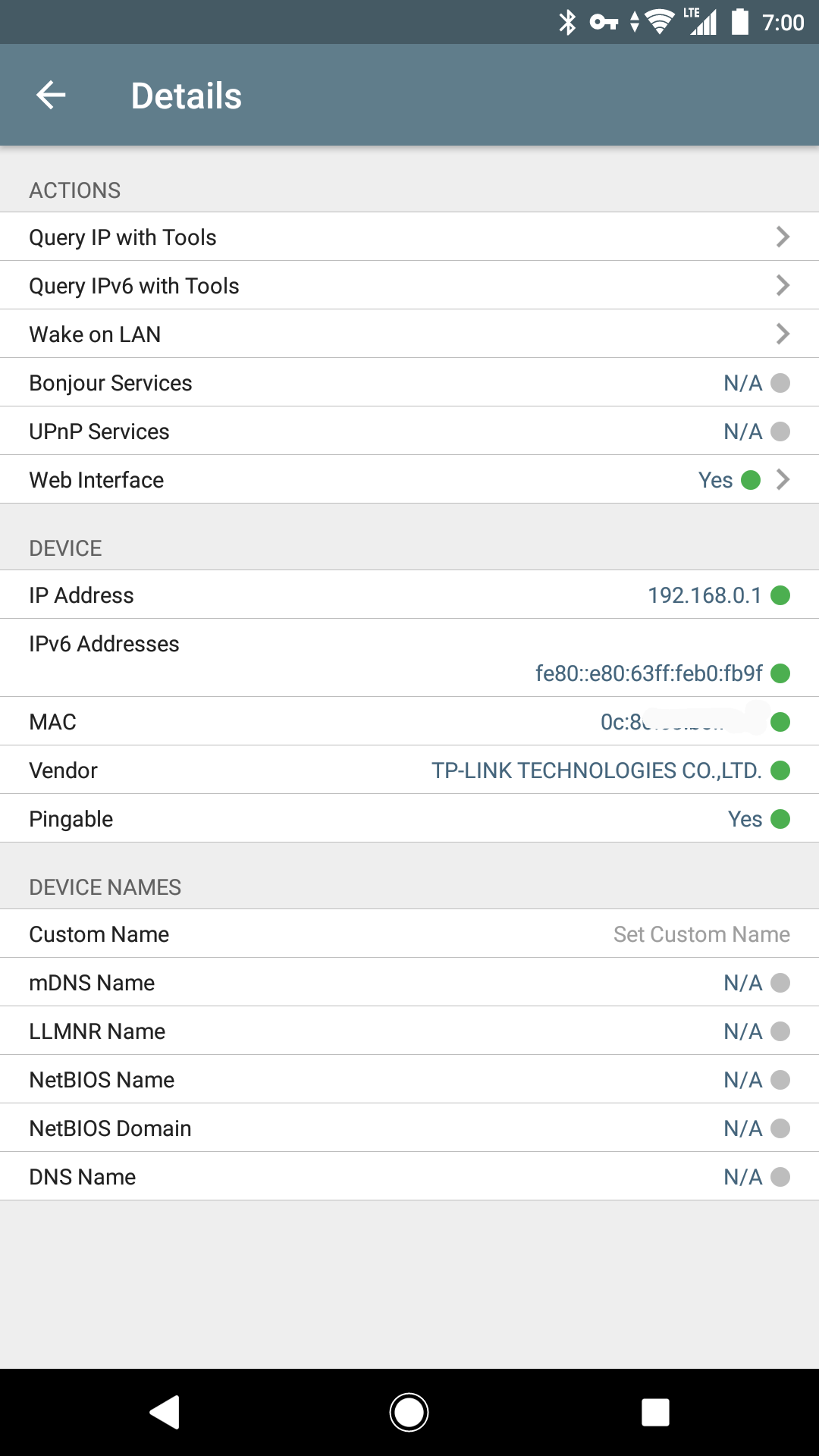Go back using the header arrow
Viewport: 819px width, 1456px height.
pyautogui.click(x=51, y=96)
